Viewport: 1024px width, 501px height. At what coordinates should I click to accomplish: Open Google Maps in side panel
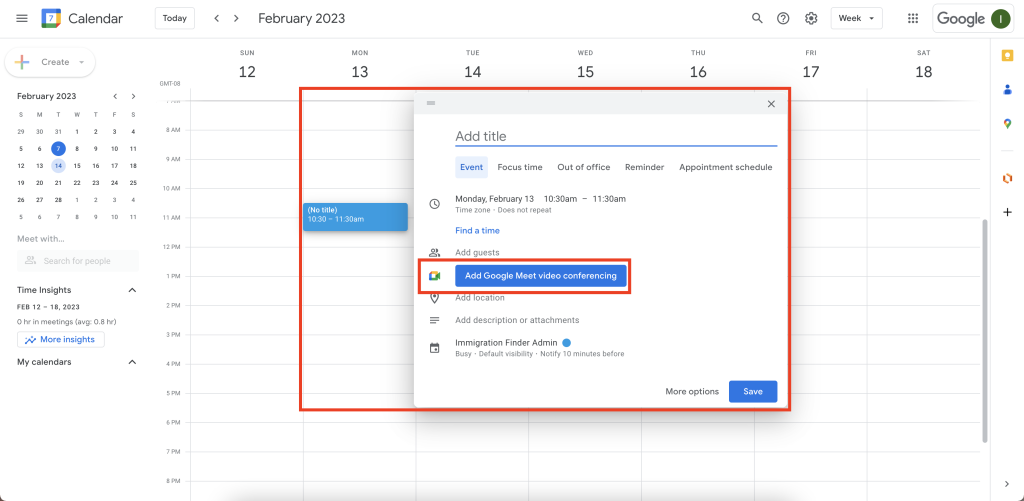point(1007,123)
